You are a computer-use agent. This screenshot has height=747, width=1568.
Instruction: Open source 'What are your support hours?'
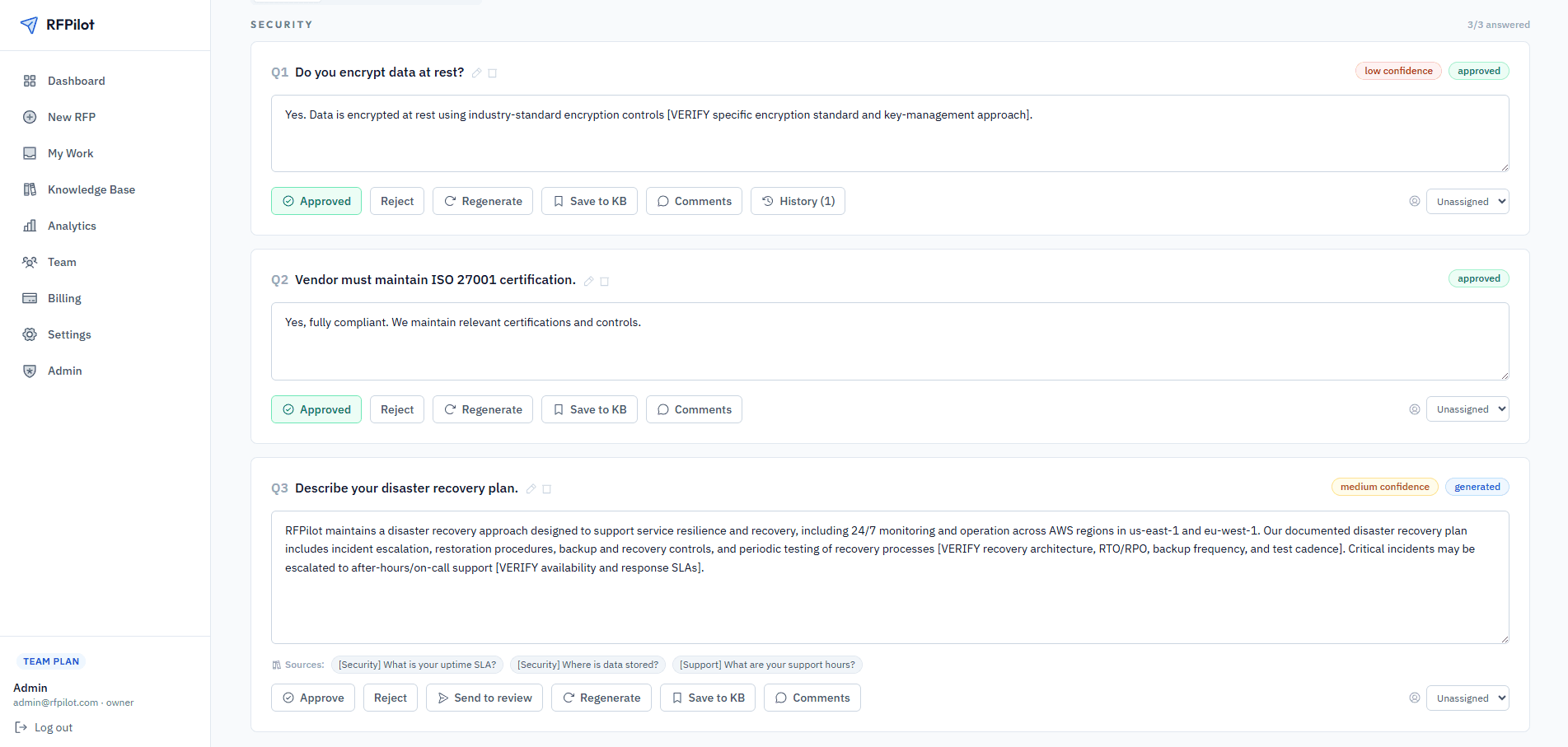pyautogui.click(x=767, y=665)
